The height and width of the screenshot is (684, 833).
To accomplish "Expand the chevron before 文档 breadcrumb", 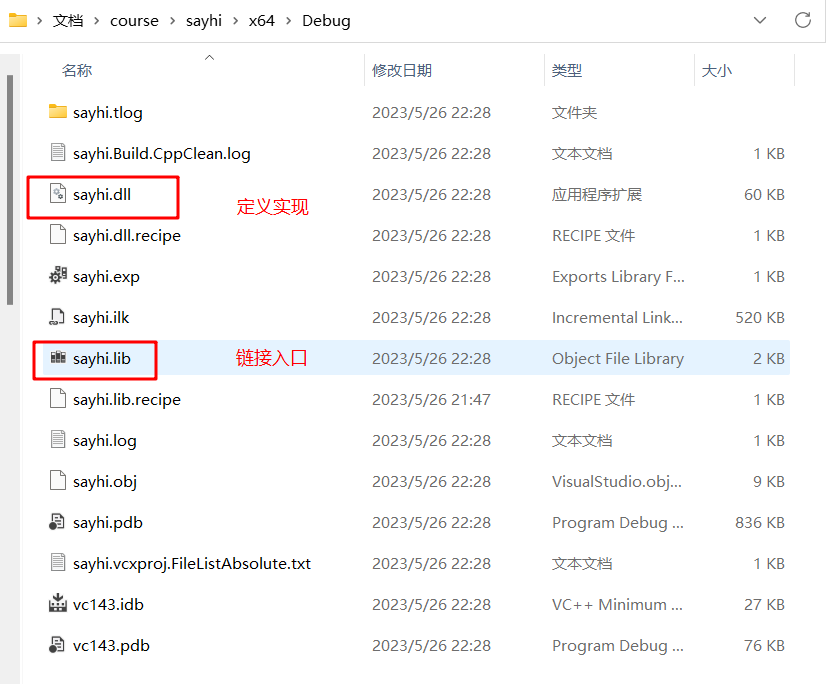I will click(x=39, y=21).
